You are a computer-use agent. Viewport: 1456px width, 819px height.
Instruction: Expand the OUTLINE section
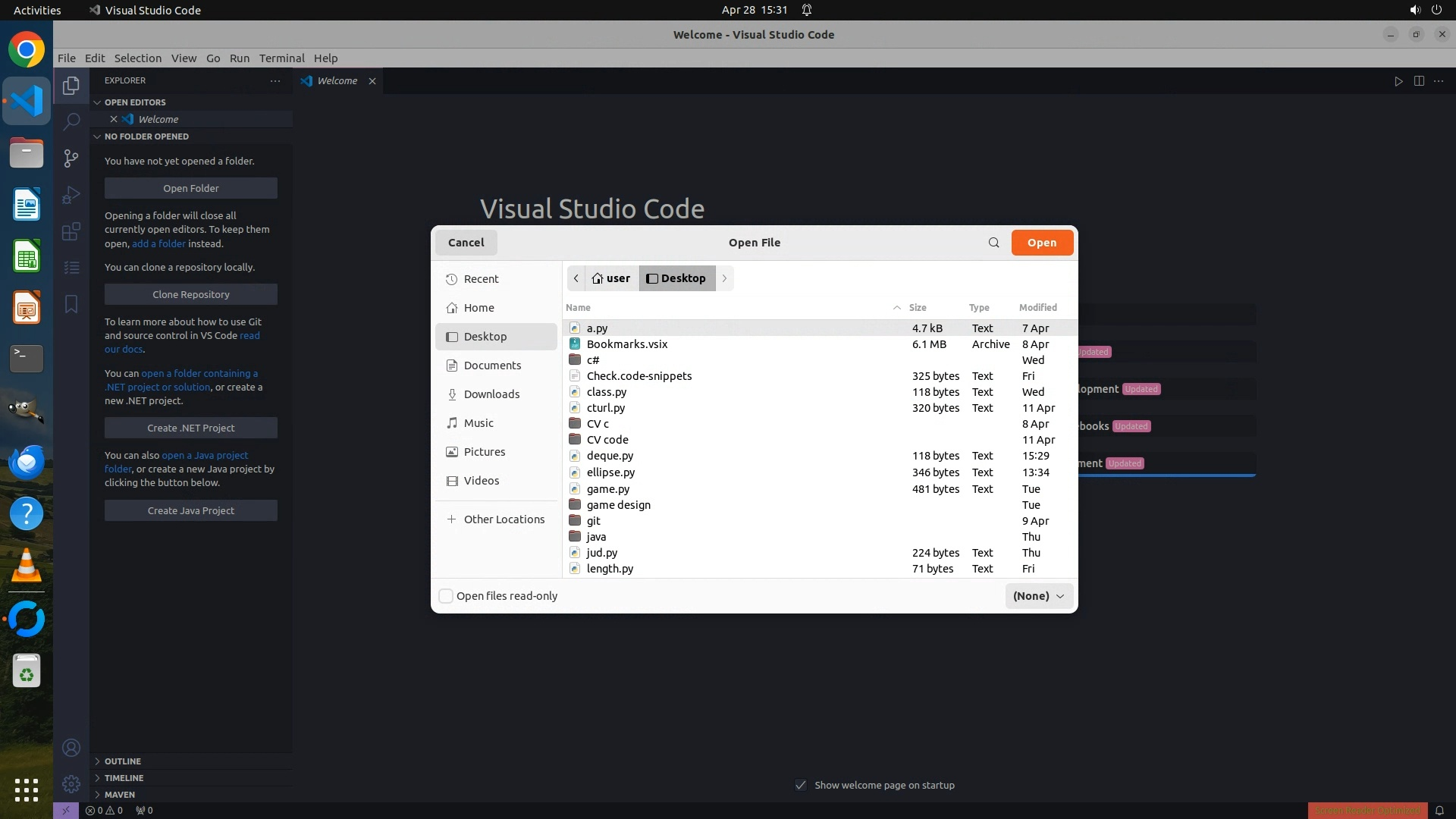(x=122, y=761)
